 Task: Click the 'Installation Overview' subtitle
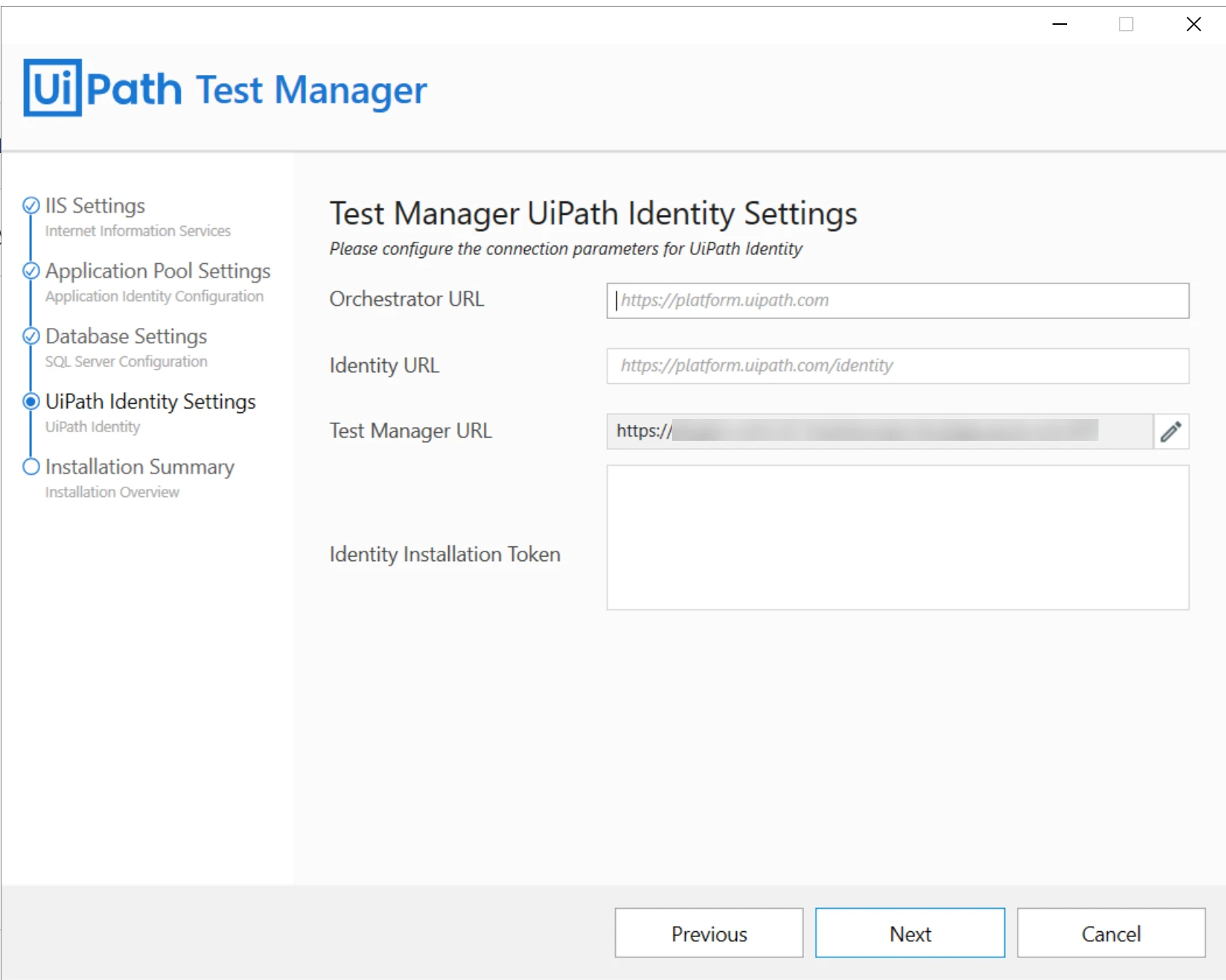[112, 492]
